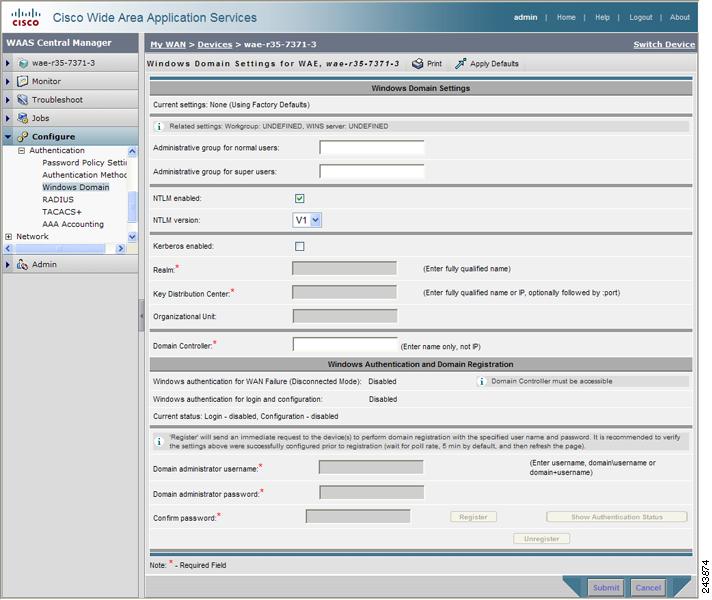Screen dimensions: 712x600
Task: Enable the Kerberos enabled checkbox
Action: click(300, 246)
